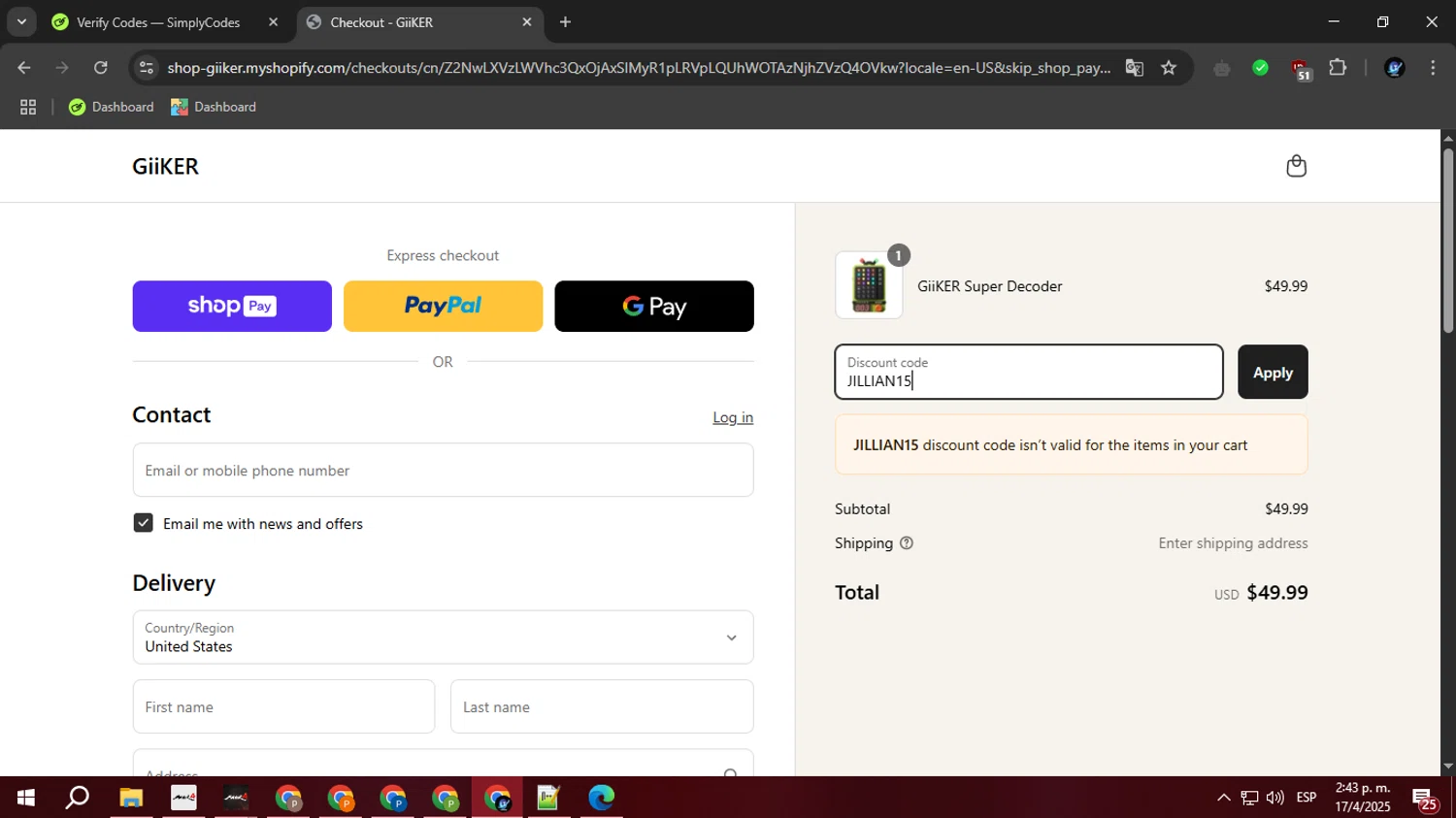The image size is (1456, 818).
Task: Click the GiiKER Super Decoder product name
Action: pyautogui.click(x=989, y=286)
